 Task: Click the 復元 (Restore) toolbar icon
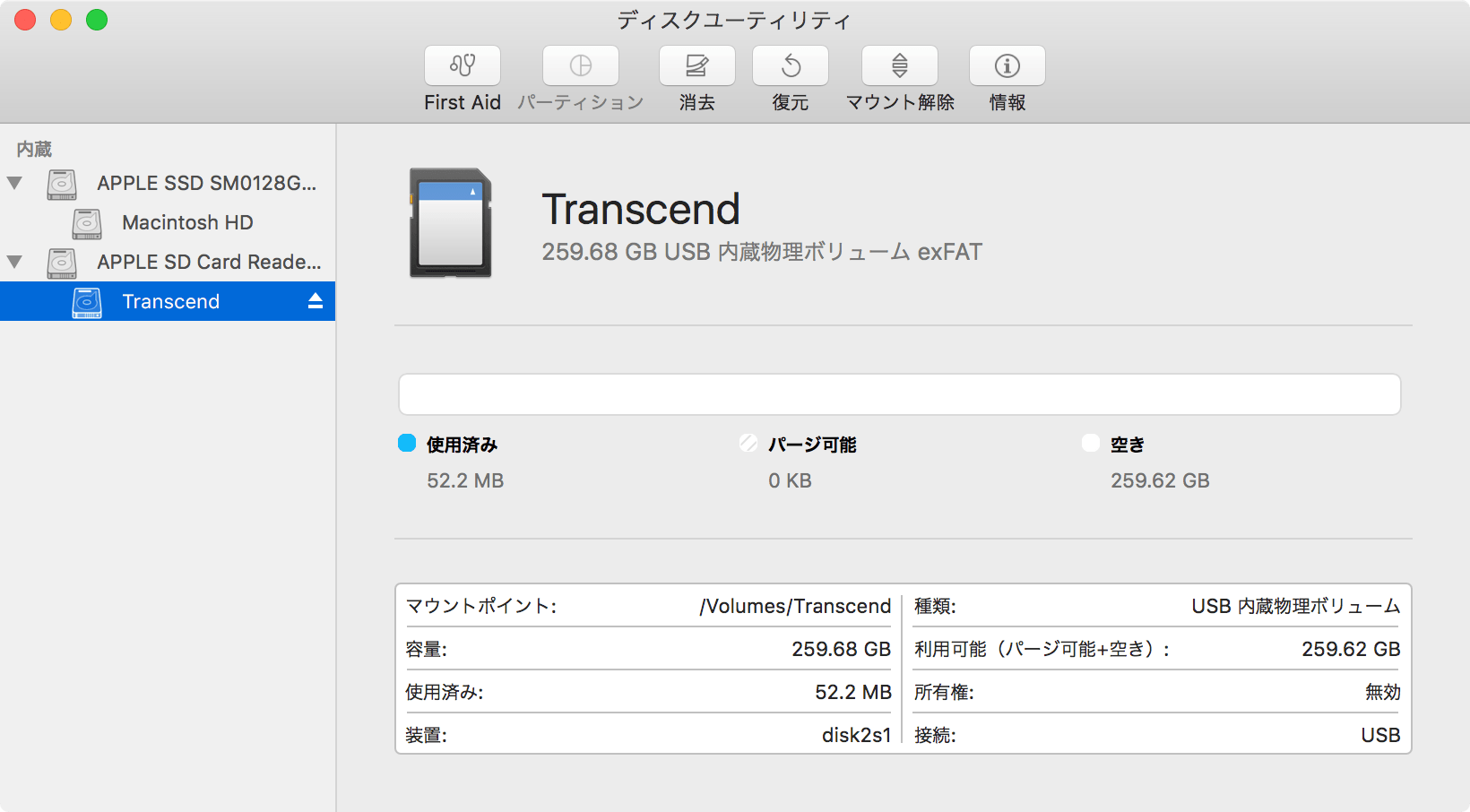click(x=791, y=65)
